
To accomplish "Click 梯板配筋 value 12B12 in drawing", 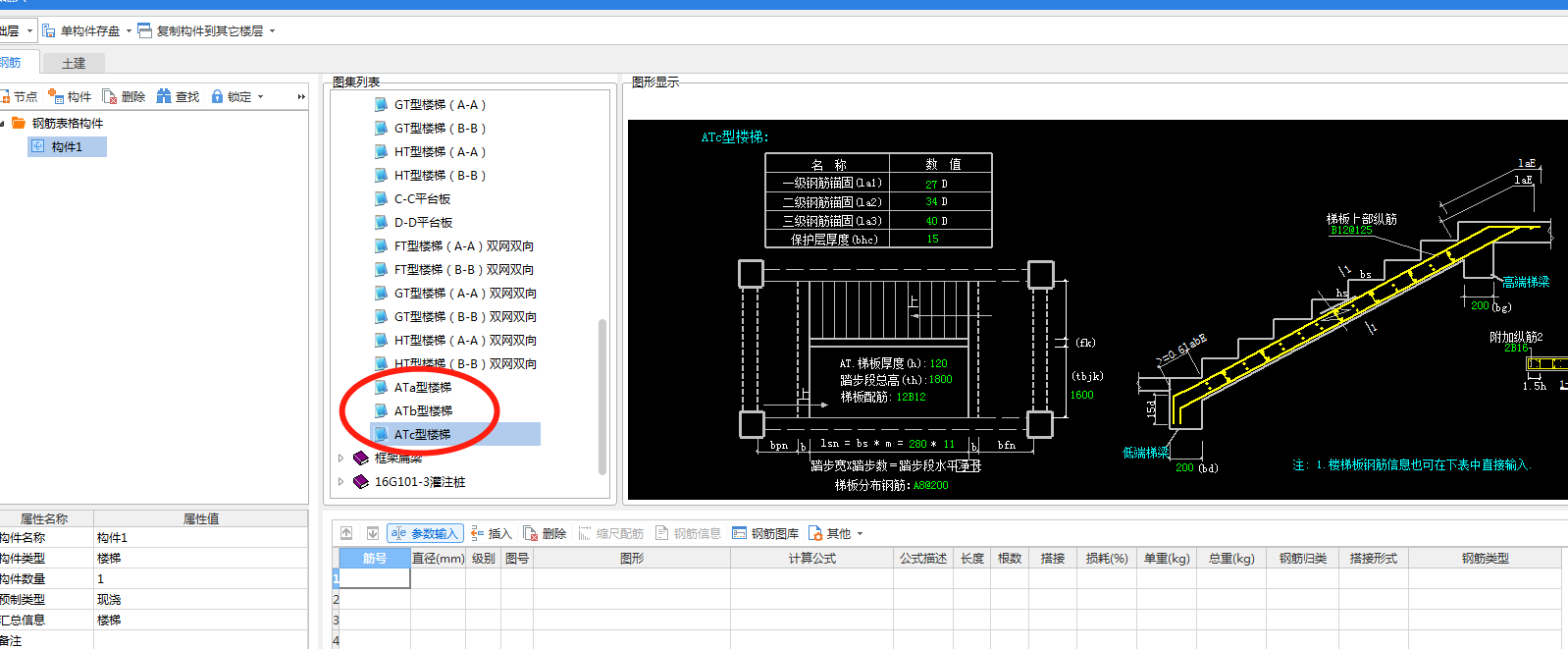I will pyautogui.click(x=910, y=398).
